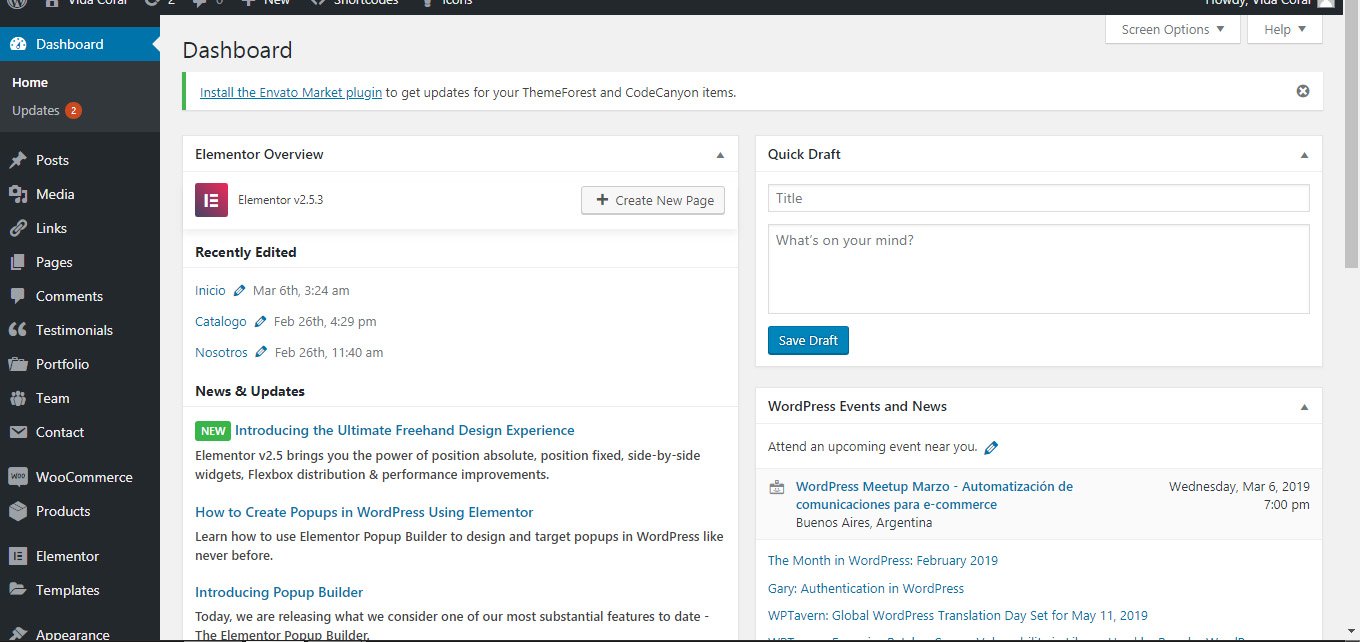Edit event location with the pencil icon
Image resolution: width=1360 pixels, height=642 pixels.
coord(991,448)
